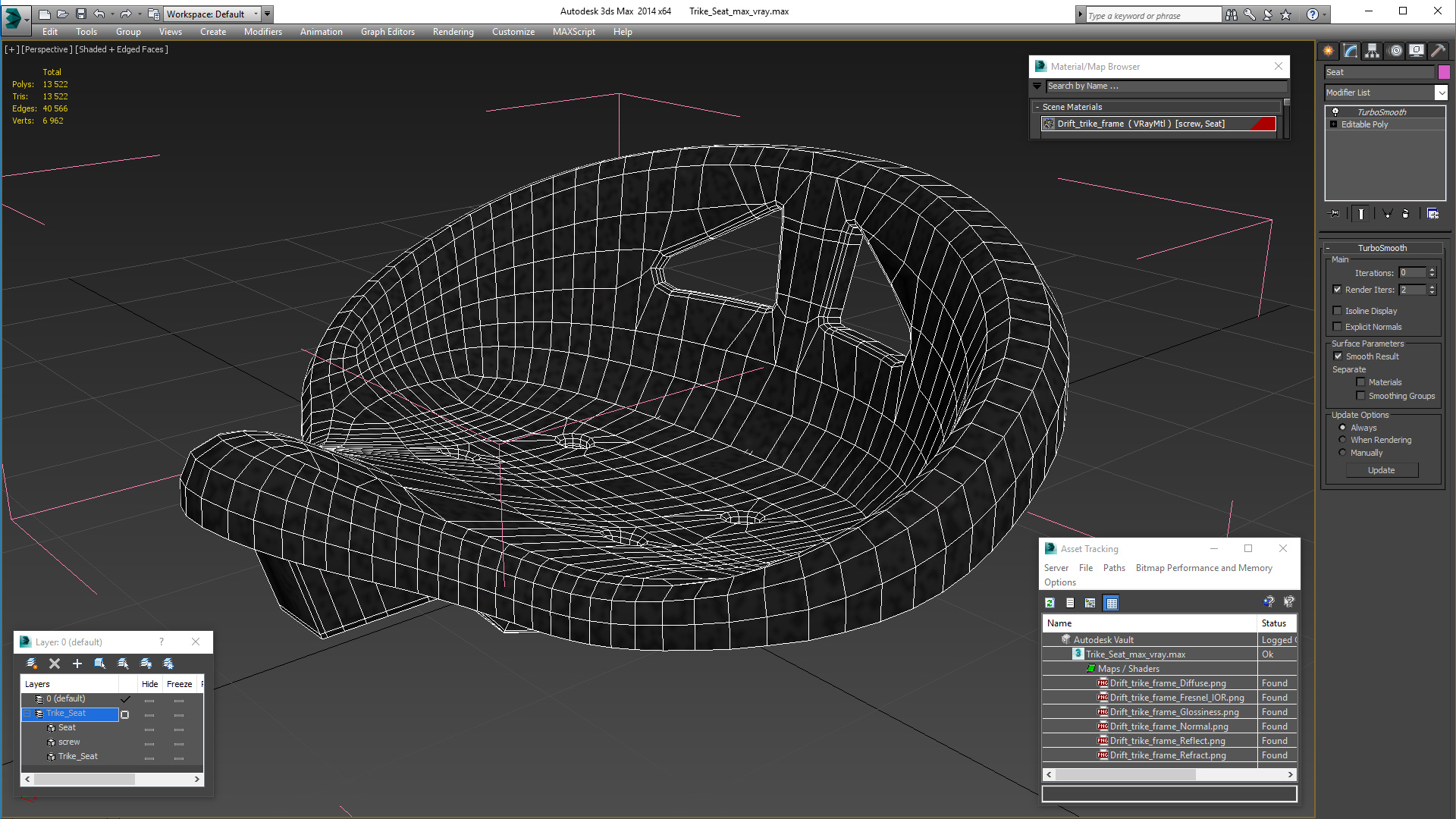Click Refresh icon in Asset Tracking

[x=1050, y=603]
